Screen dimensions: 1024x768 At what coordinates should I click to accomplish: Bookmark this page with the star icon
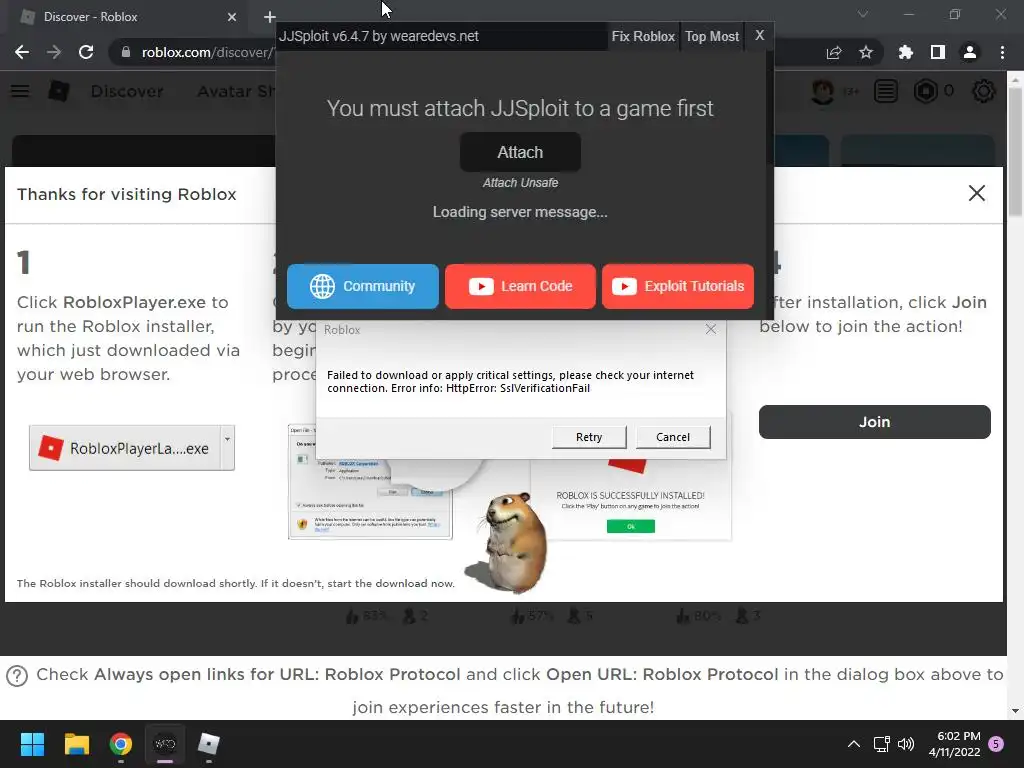click(x=866, y=52)
